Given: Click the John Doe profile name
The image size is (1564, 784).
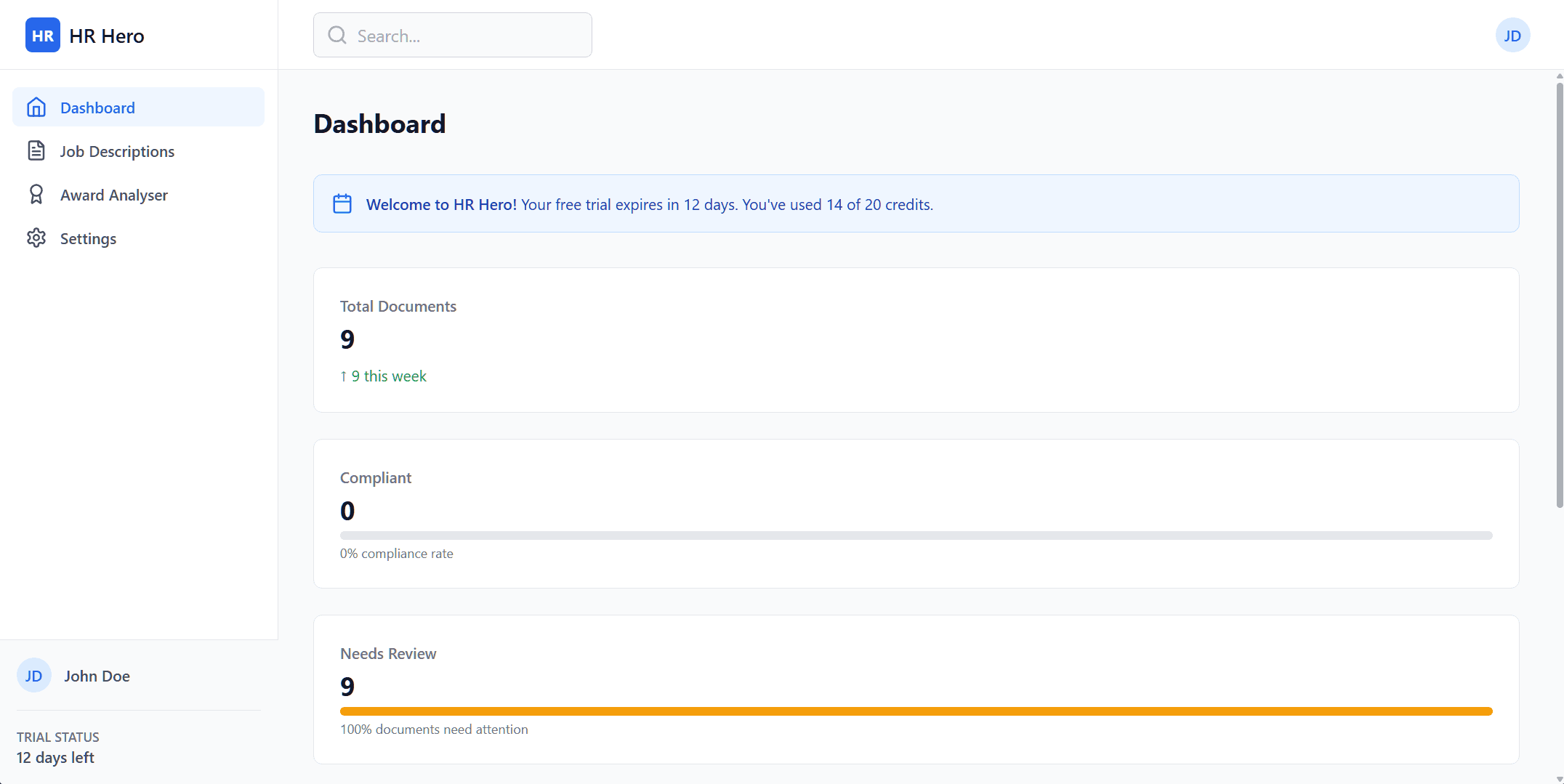Looking at the screenshot, I should pyautogui.click(x=97, y=675).
